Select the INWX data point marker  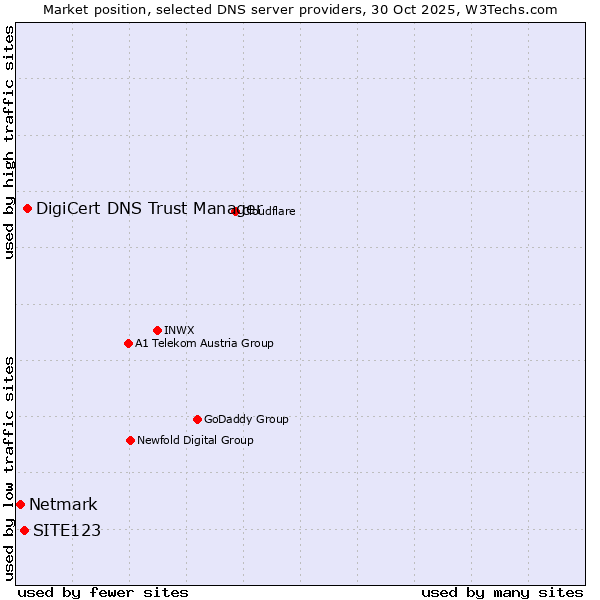[x=158, y=330]
